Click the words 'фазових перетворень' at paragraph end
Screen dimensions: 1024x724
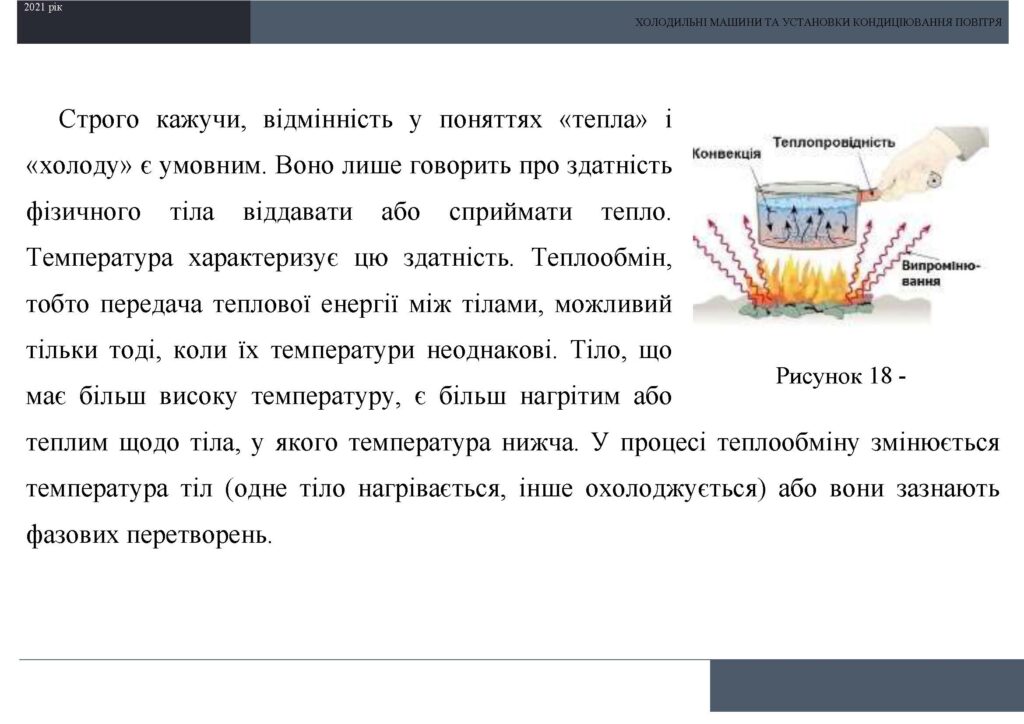pos(147,535)
